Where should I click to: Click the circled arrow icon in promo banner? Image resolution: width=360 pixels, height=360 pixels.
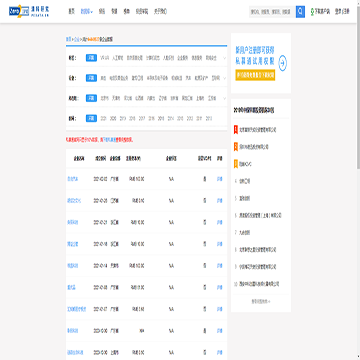(282, 62)
